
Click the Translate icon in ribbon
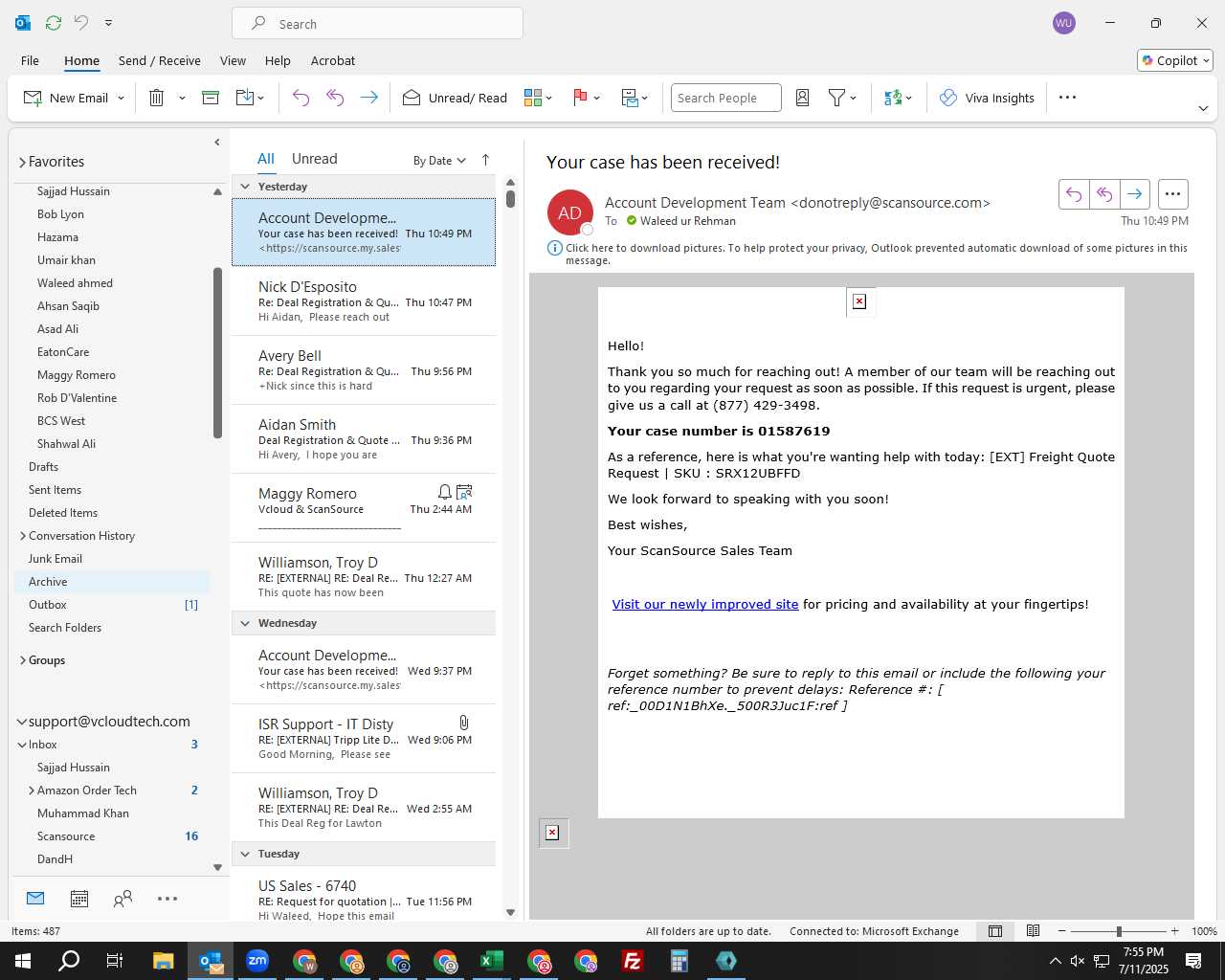(893, 98)
